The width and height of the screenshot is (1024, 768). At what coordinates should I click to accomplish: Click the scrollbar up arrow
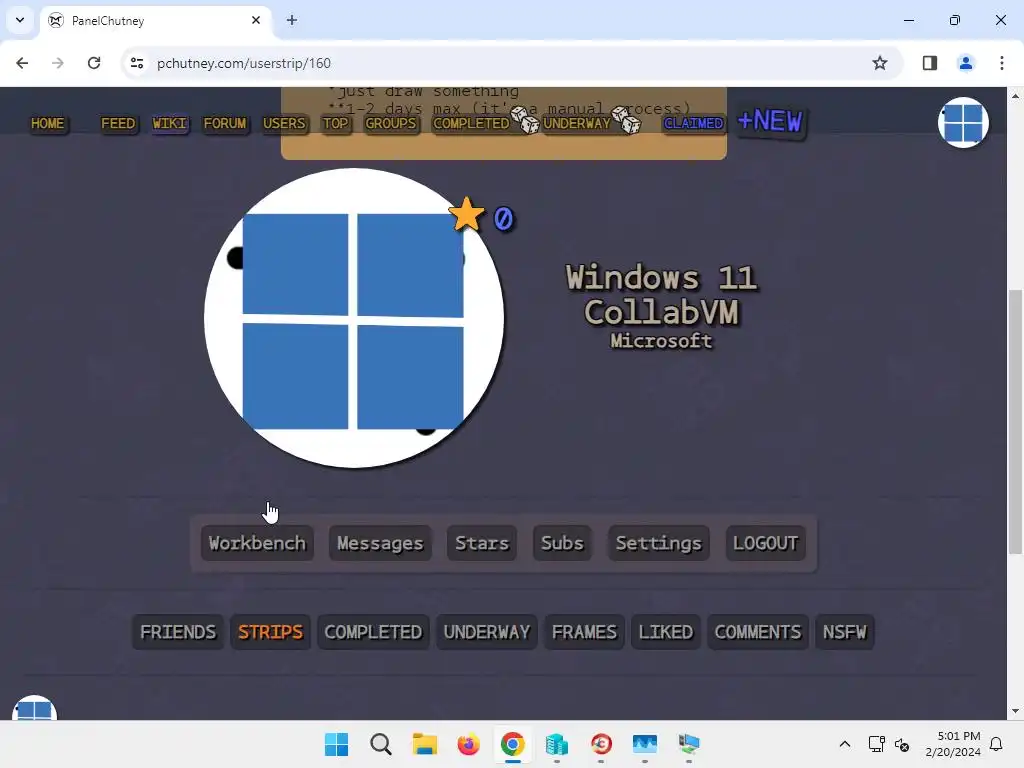[1015, 95]
